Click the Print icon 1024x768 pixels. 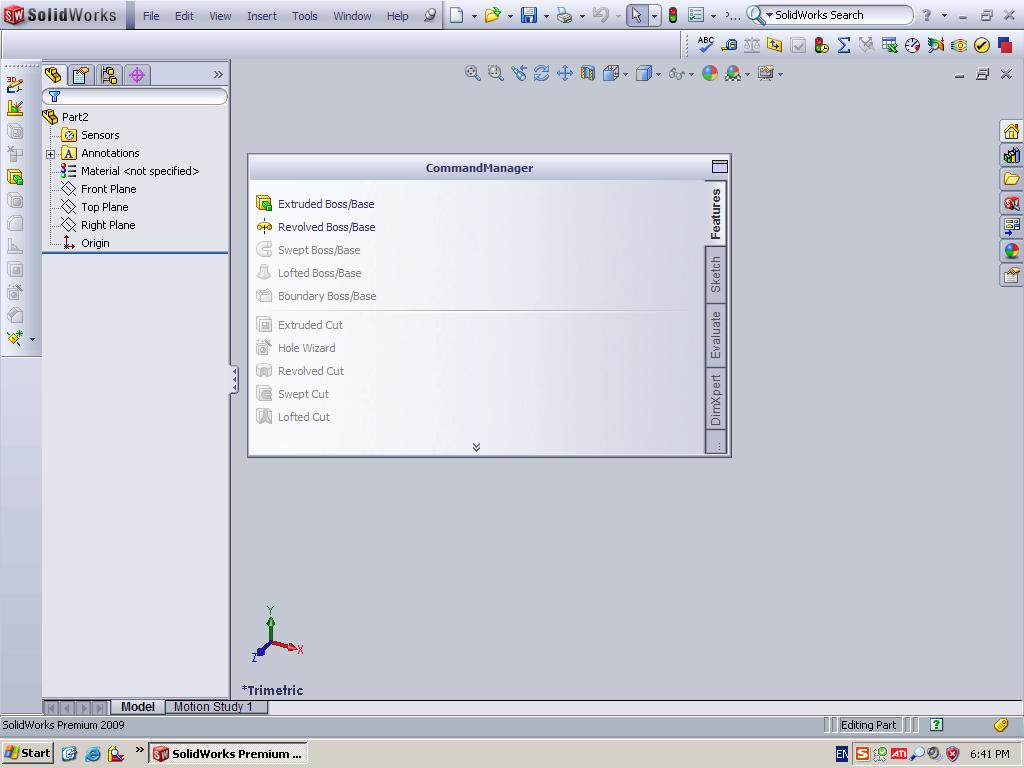click(564, 15)
